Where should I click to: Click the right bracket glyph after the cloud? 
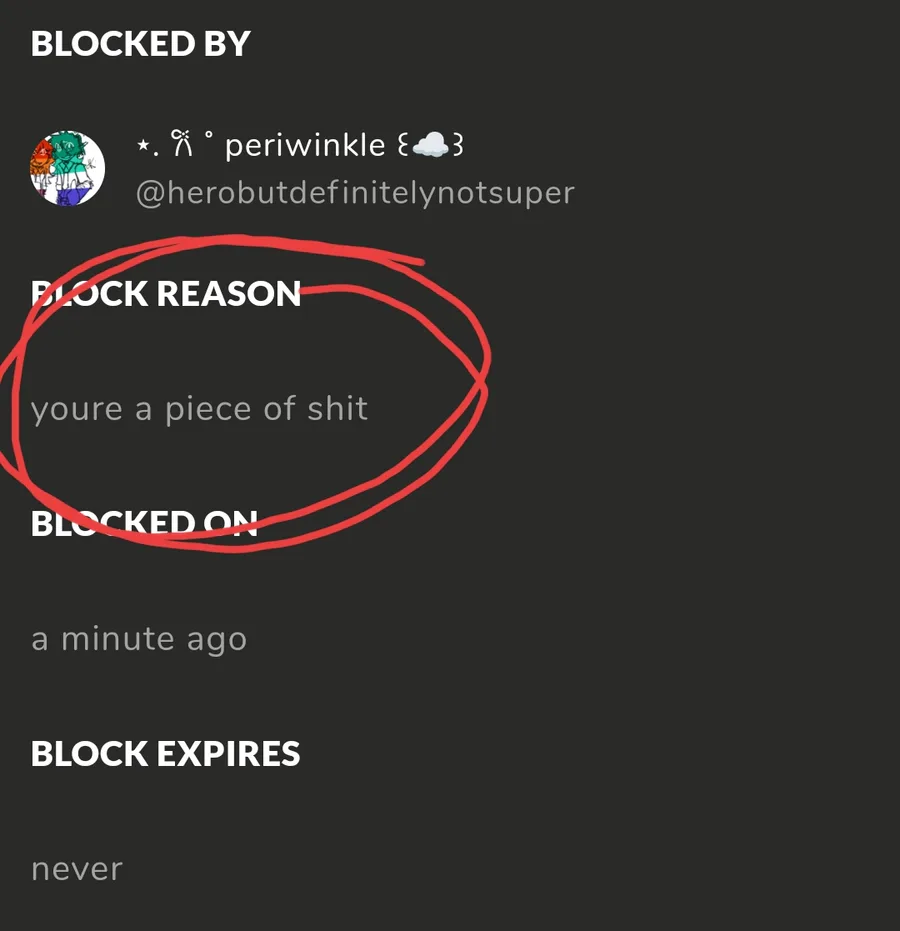coord(457,145)
